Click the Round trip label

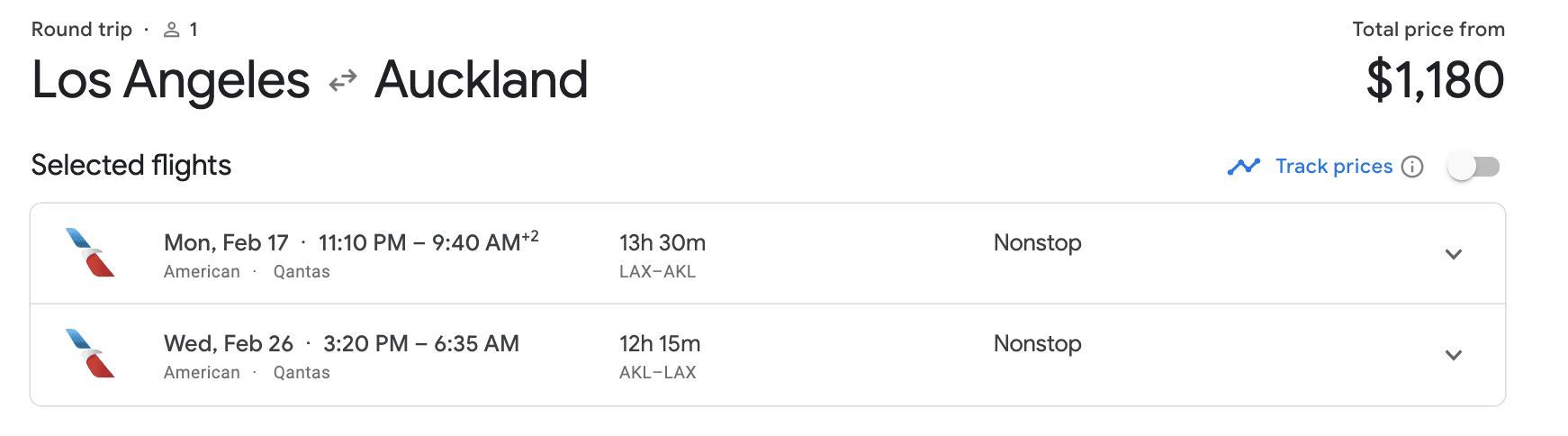81,30
